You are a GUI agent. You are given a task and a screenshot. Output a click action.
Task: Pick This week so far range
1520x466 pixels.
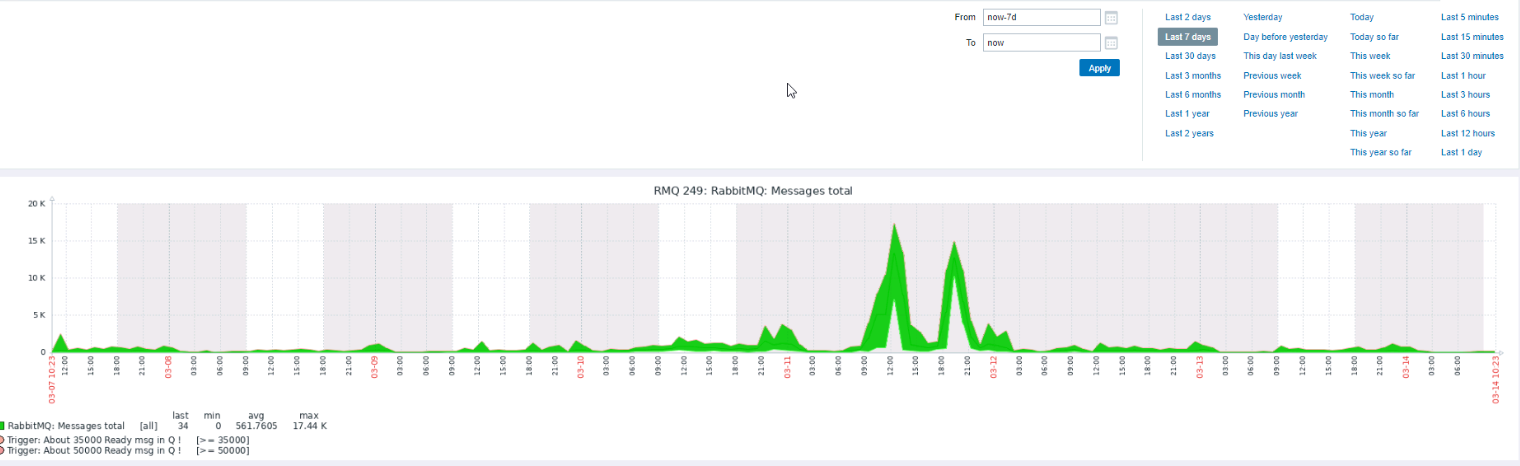pos(1382,76)
